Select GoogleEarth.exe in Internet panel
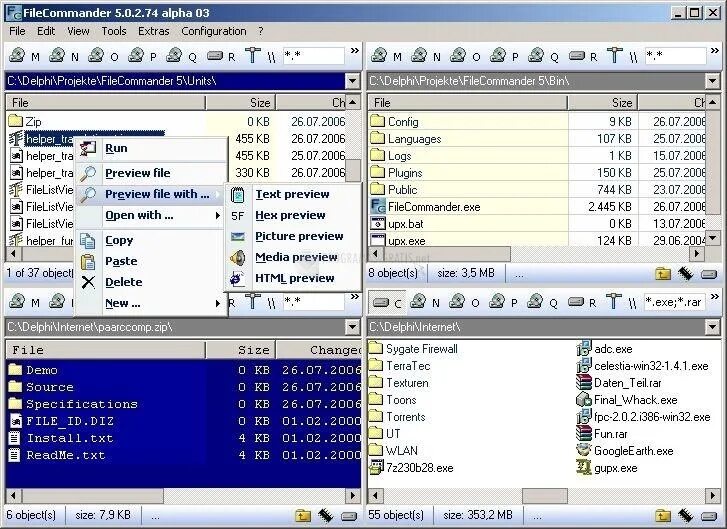727x529 pixels. (x=633, y=451)
